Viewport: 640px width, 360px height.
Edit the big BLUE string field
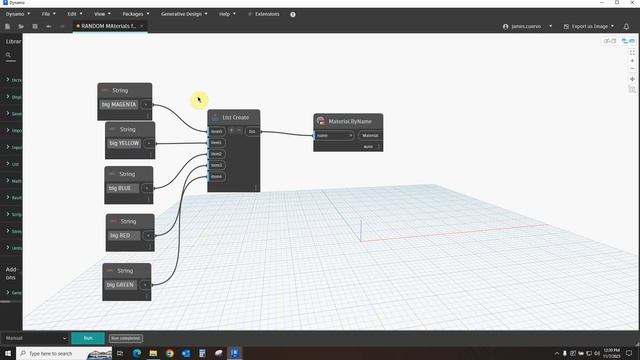point(123,188)
